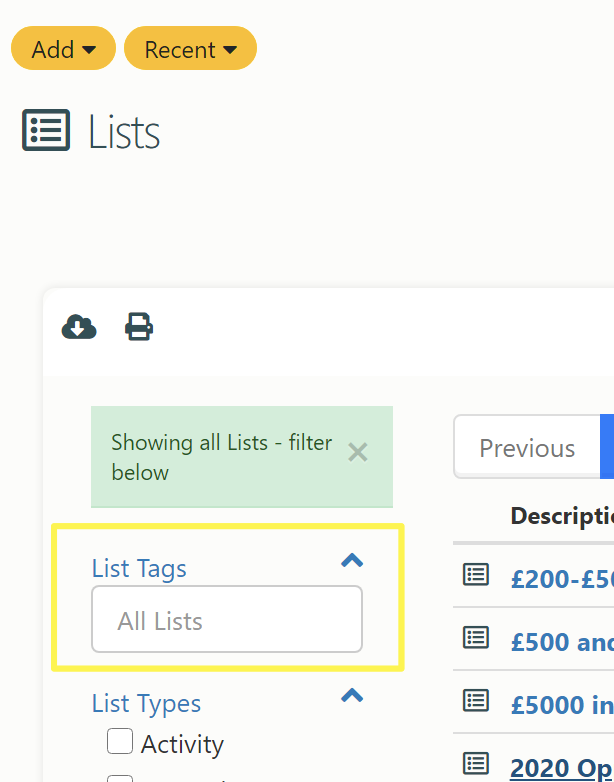Click list icon beside £5000 row
This screenshot has width=614, height=782.
pyautogui.click(x=476, y=700)
